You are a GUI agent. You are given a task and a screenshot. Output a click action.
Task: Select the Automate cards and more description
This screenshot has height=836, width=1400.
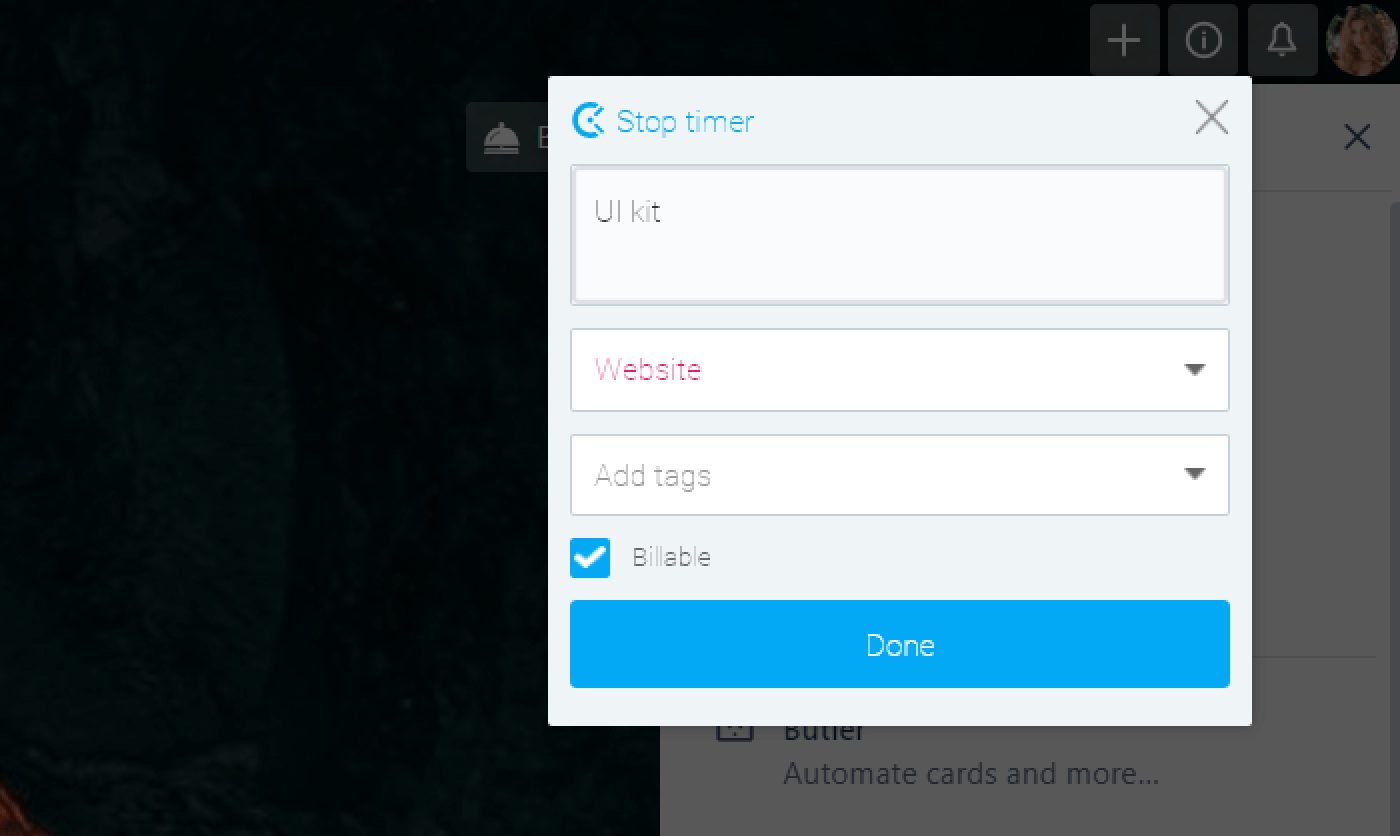[971, 774]
